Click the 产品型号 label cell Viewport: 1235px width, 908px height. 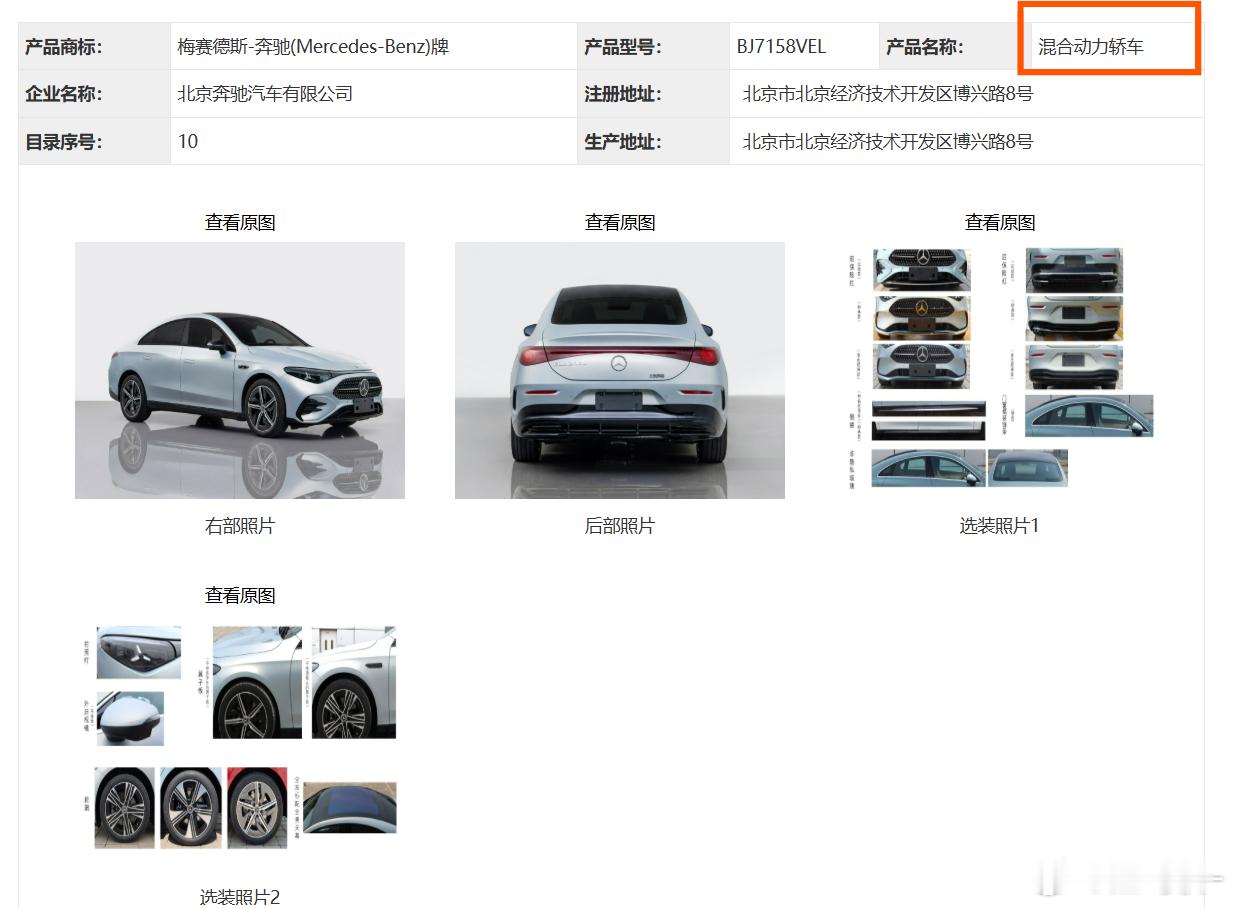pos(654,47)
